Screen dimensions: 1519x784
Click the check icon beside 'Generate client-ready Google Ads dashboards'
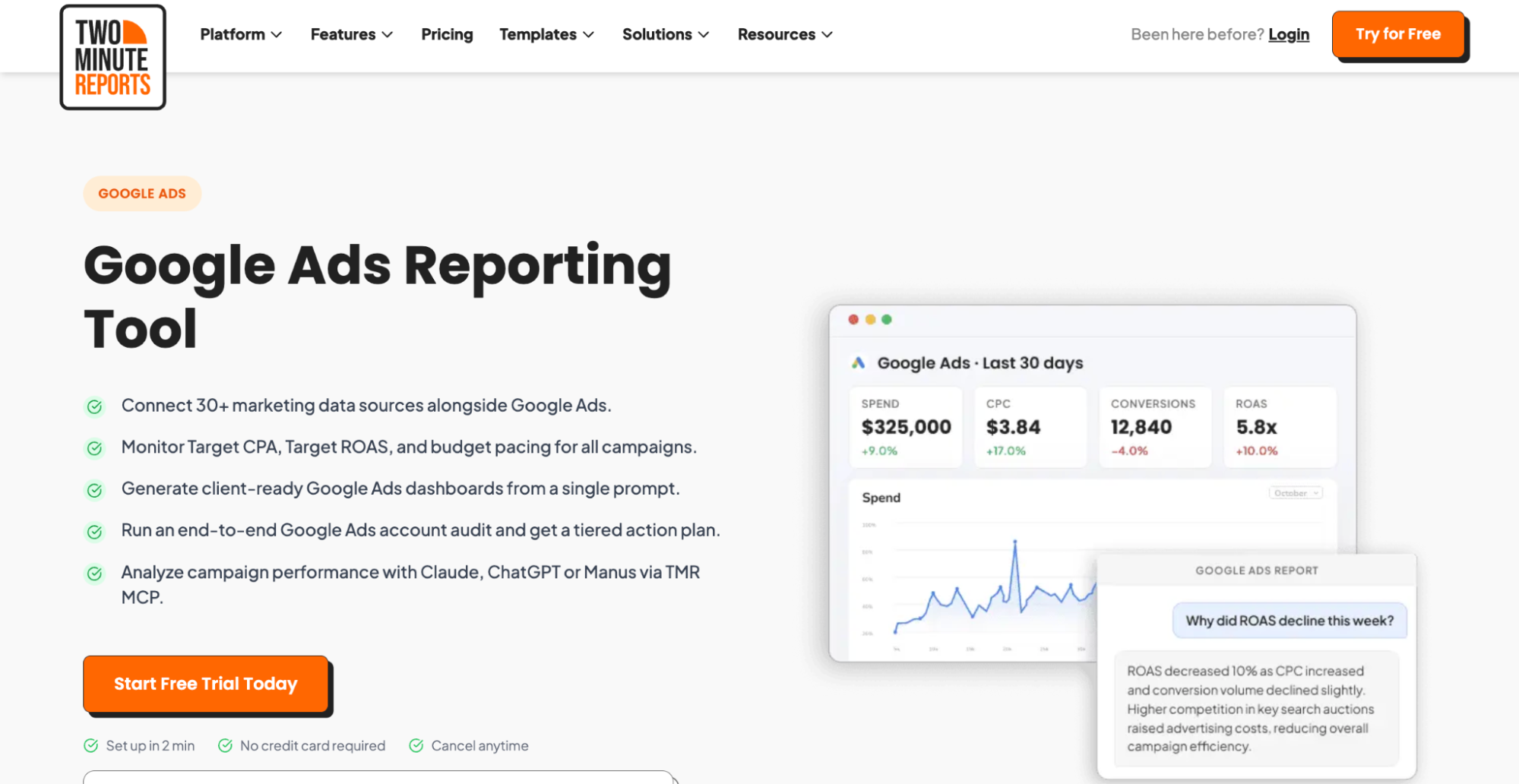94,490
